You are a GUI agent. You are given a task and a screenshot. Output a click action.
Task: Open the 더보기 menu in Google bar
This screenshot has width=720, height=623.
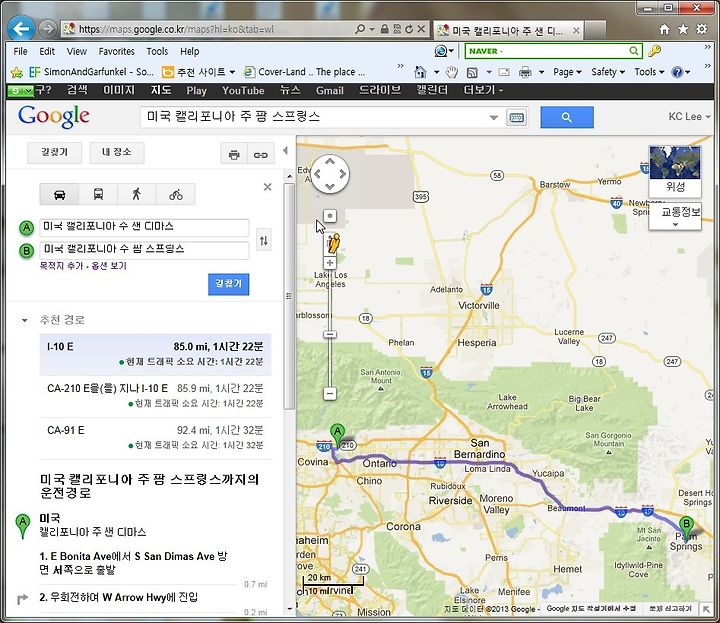[483, 90]
